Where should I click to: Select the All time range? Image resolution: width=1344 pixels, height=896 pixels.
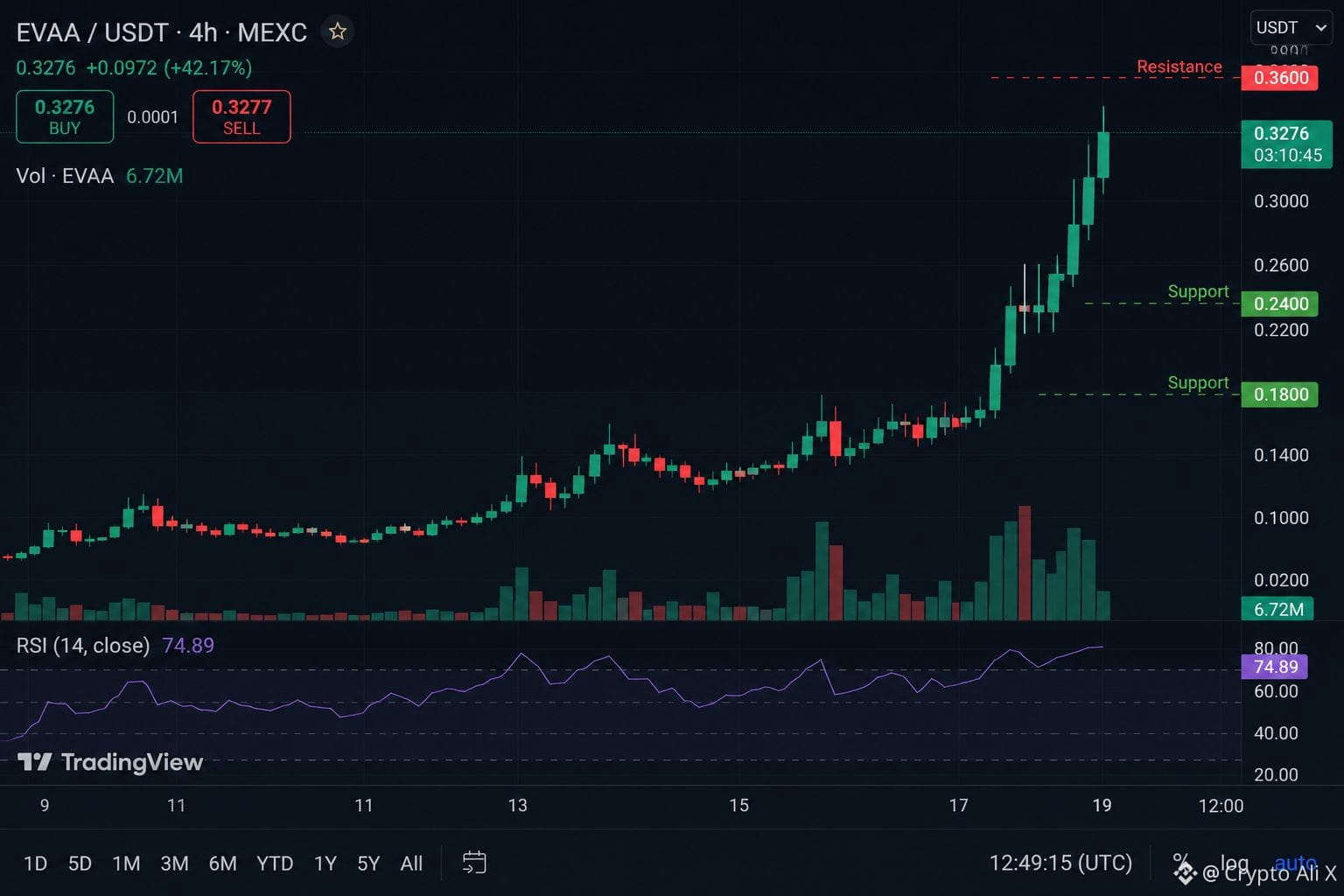pos(411,864)
